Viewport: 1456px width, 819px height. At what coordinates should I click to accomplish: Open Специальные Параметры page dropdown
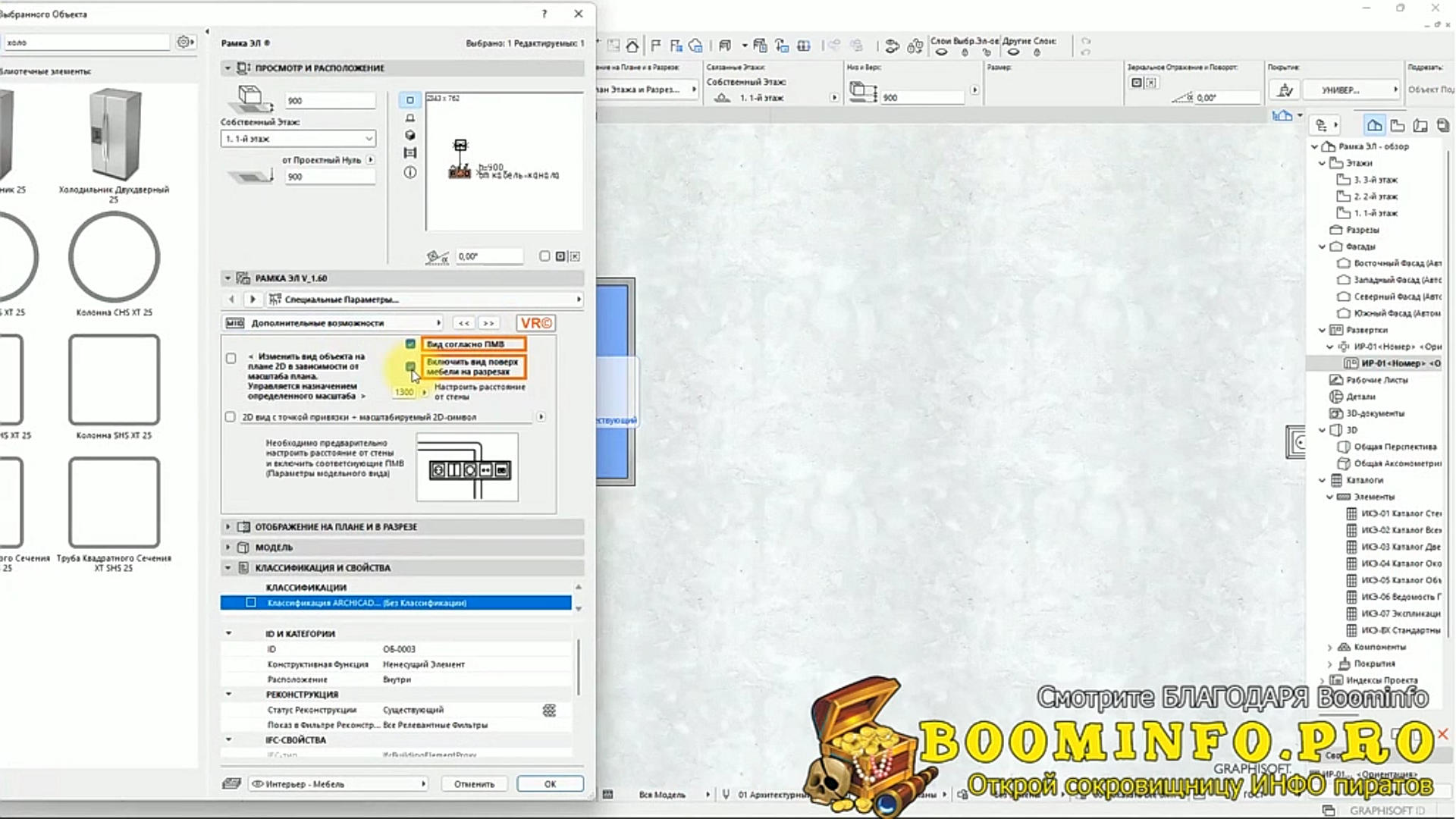click(425, 300)
